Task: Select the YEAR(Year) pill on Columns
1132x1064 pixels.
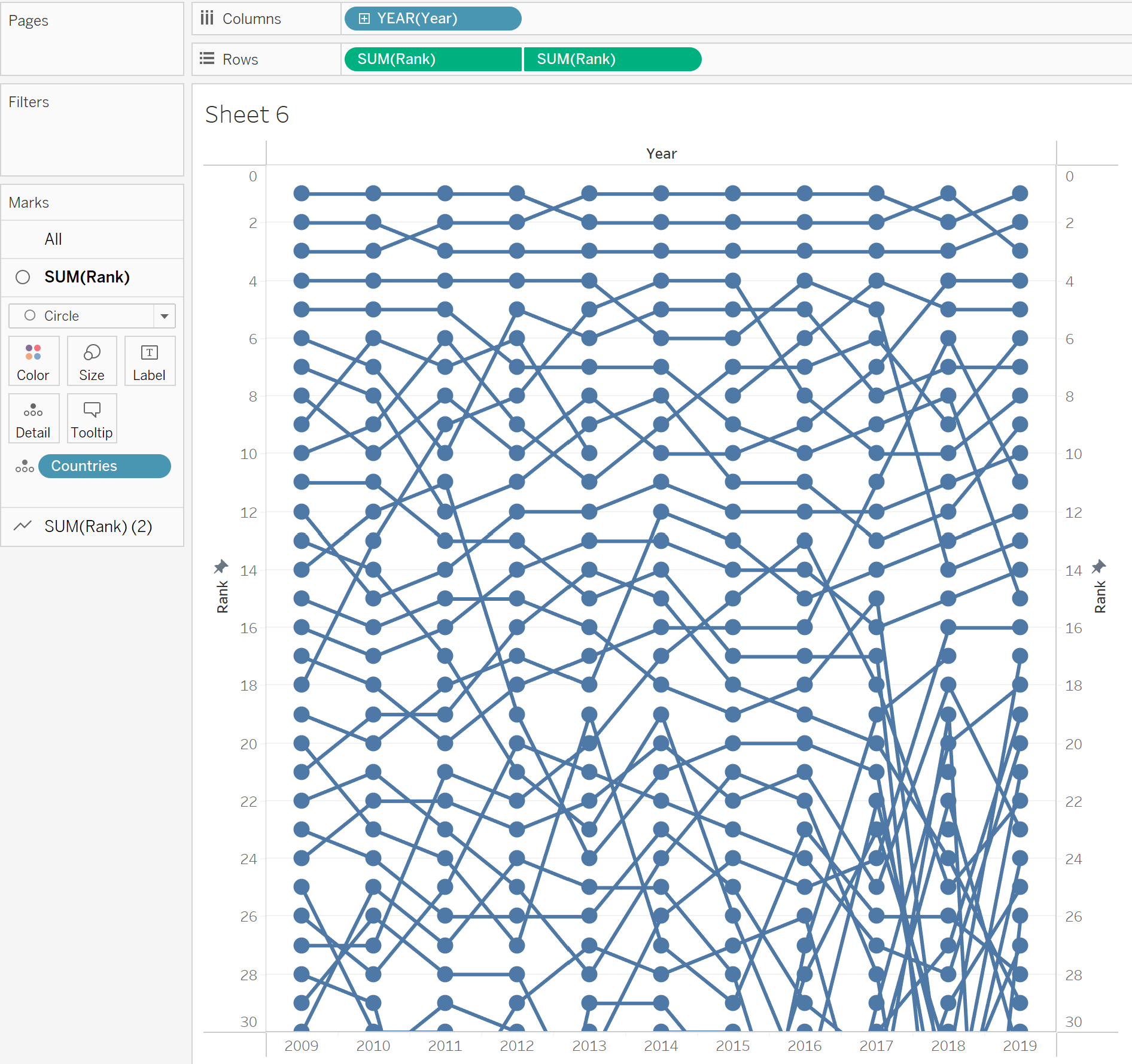Action: click(433, 19)
